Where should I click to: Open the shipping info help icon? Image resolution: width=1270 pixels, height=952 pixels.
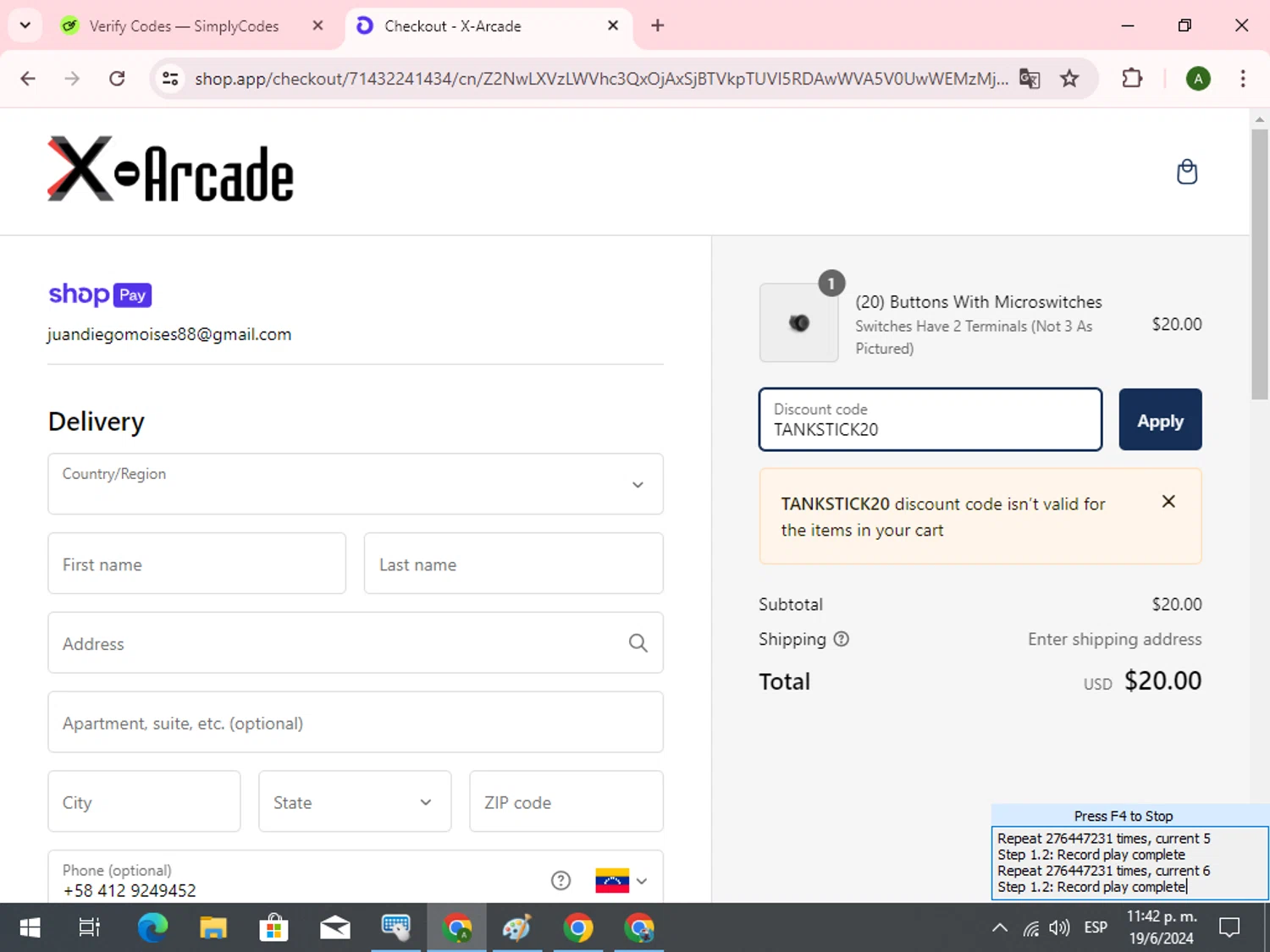click(x=841, y=639)
